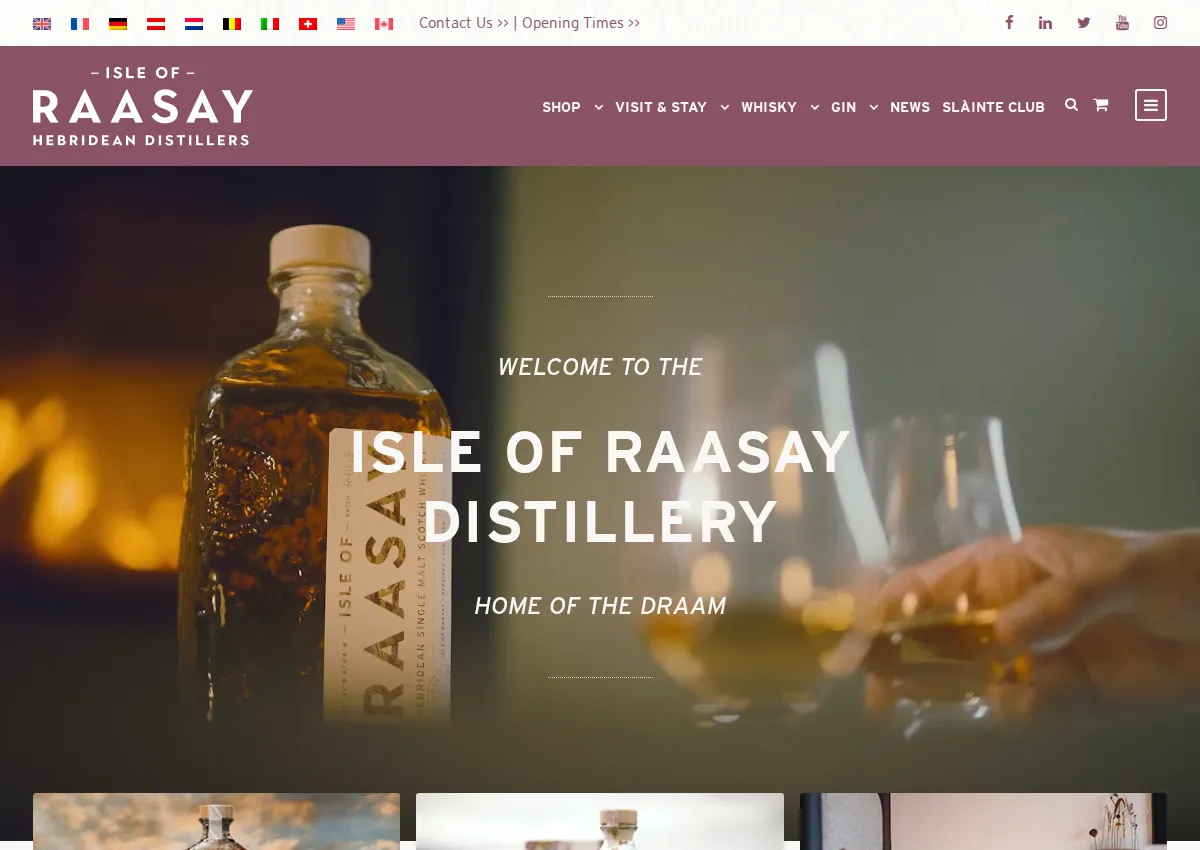1200x850 pixels.
Task: Click the right room interior card thumbnail
Action: (x=983, y=821)
